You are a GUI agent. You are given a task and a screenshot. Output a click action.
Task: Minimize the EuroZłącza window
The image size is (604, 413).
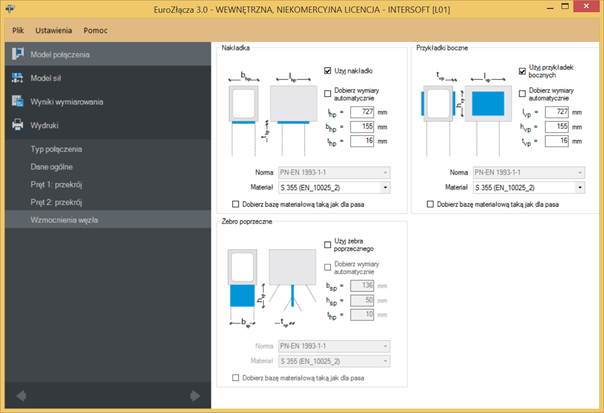coord(550,8)
